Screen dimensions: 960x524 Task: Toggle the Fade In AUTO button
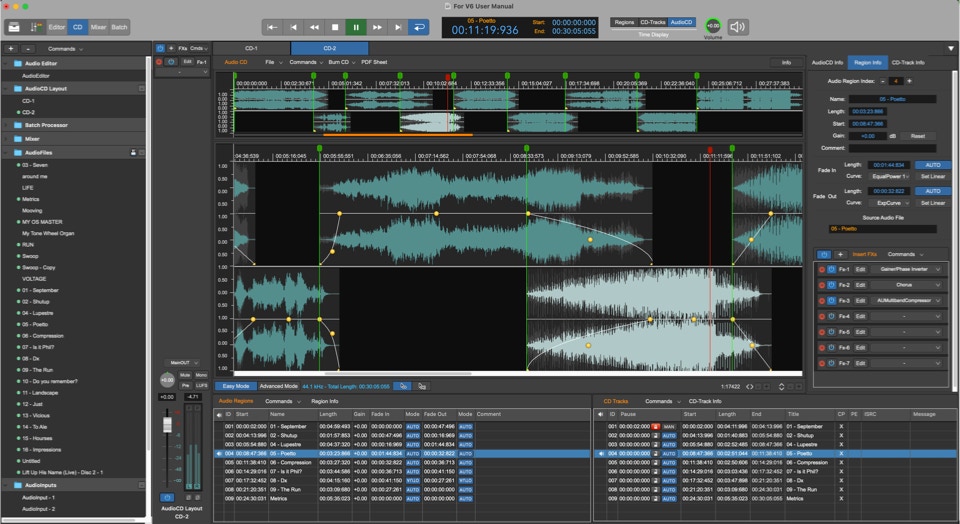pyautogui.click(x=933, y=165)
